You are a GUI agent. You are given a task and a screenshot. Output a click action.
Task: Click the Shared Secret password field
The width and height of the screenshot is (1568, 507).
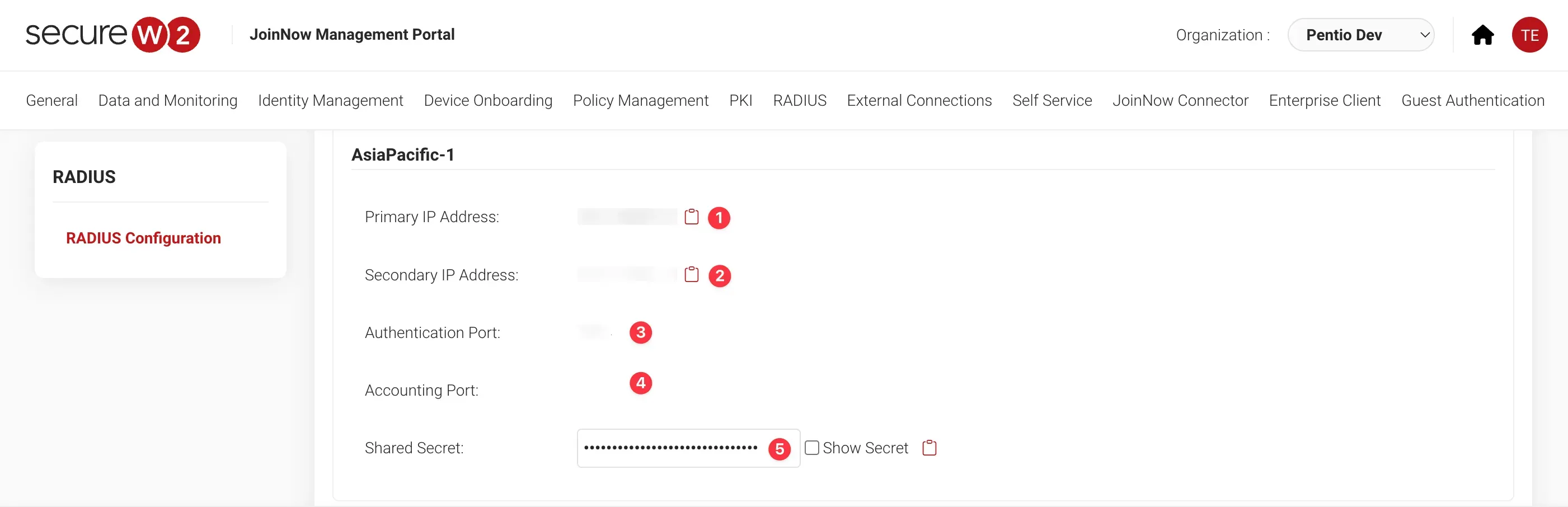tap(670, 448)
